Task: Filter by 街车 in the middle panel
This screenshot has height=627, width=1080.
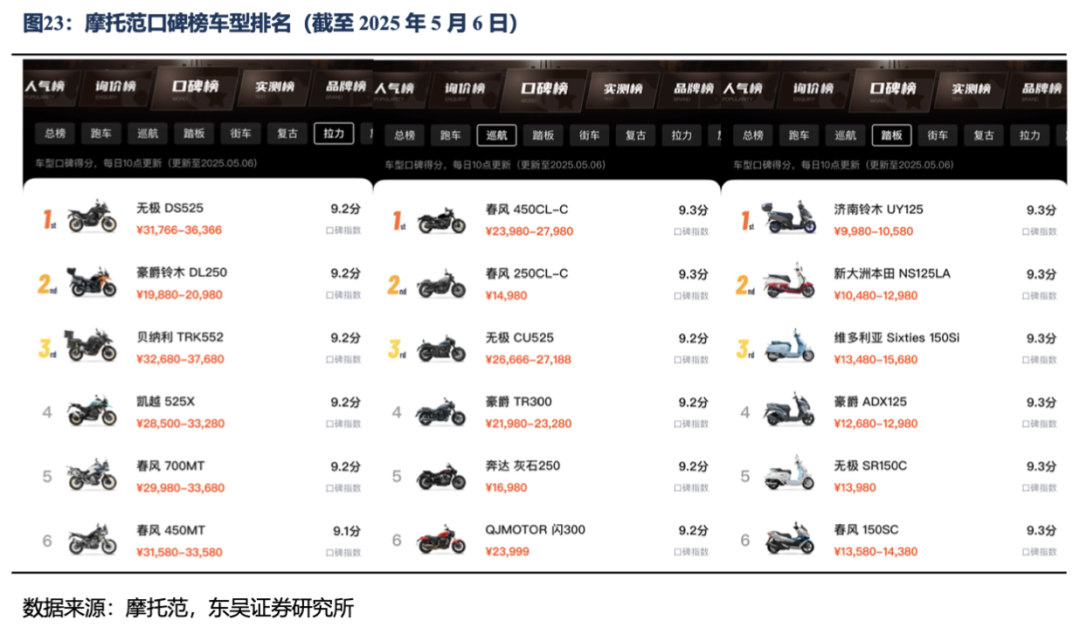Action: point(589,135)
